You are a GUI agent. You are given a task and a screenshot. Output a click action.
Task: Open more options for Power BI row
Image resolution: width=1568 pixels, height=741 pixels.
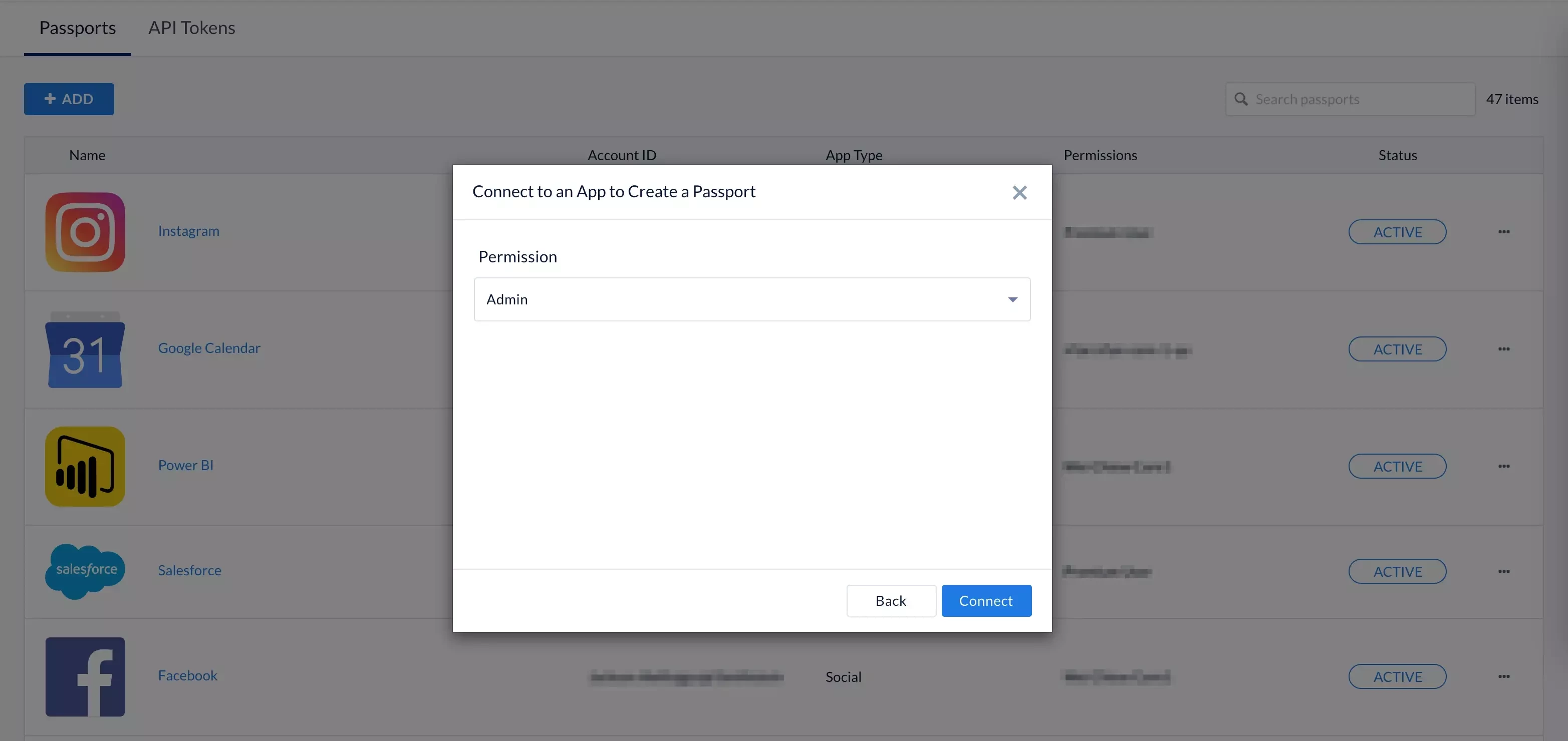click(1503, 466)
